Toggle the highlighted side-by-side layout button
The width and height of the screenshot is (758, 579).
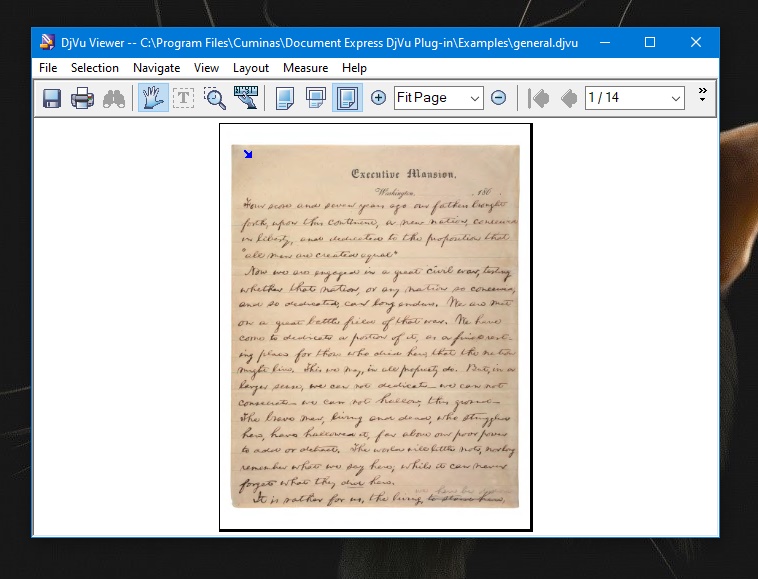coord(348,98)
